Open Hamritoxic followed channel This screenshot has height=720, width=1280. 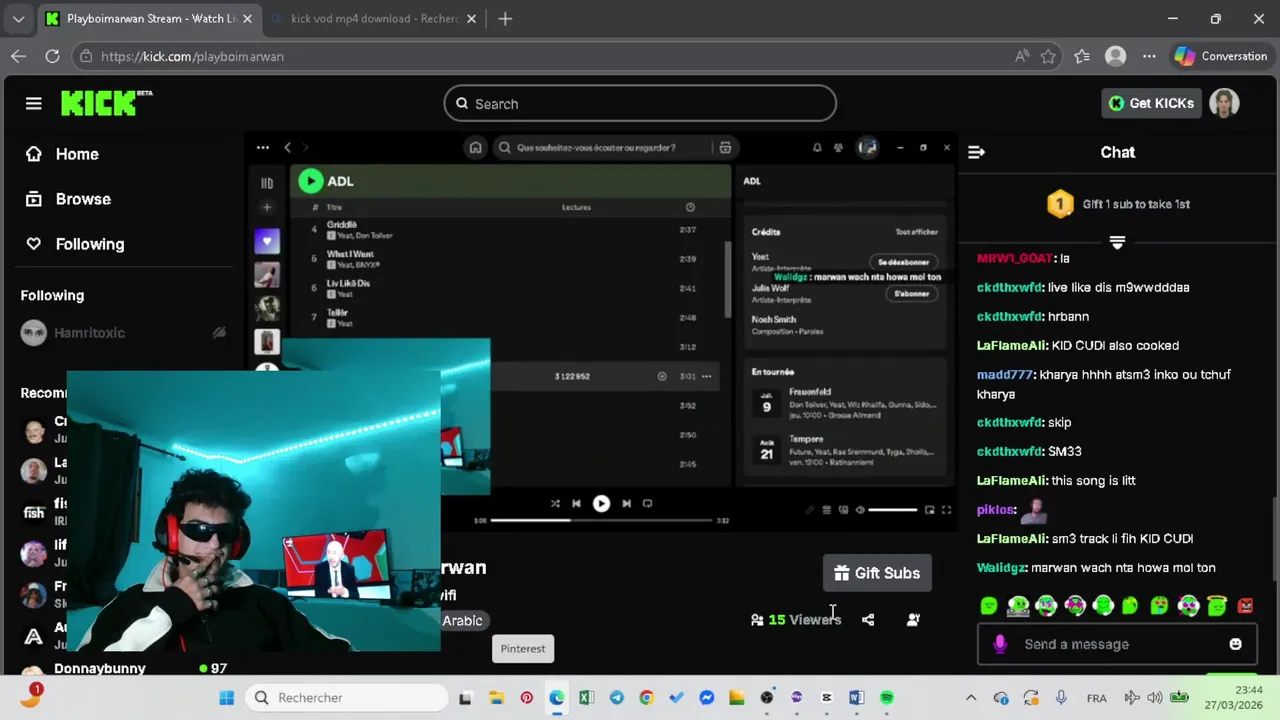90,333
